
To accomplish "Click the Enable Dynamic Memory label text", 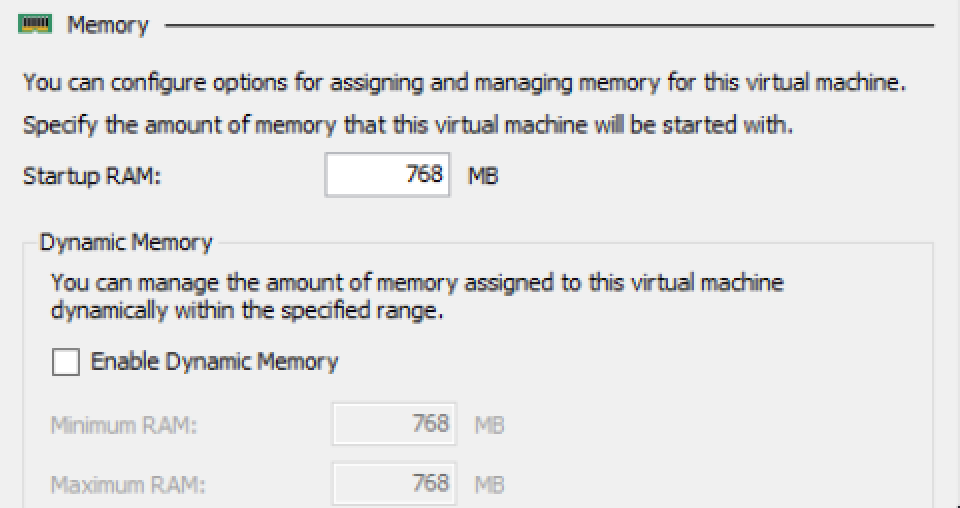I will point(214,362).
